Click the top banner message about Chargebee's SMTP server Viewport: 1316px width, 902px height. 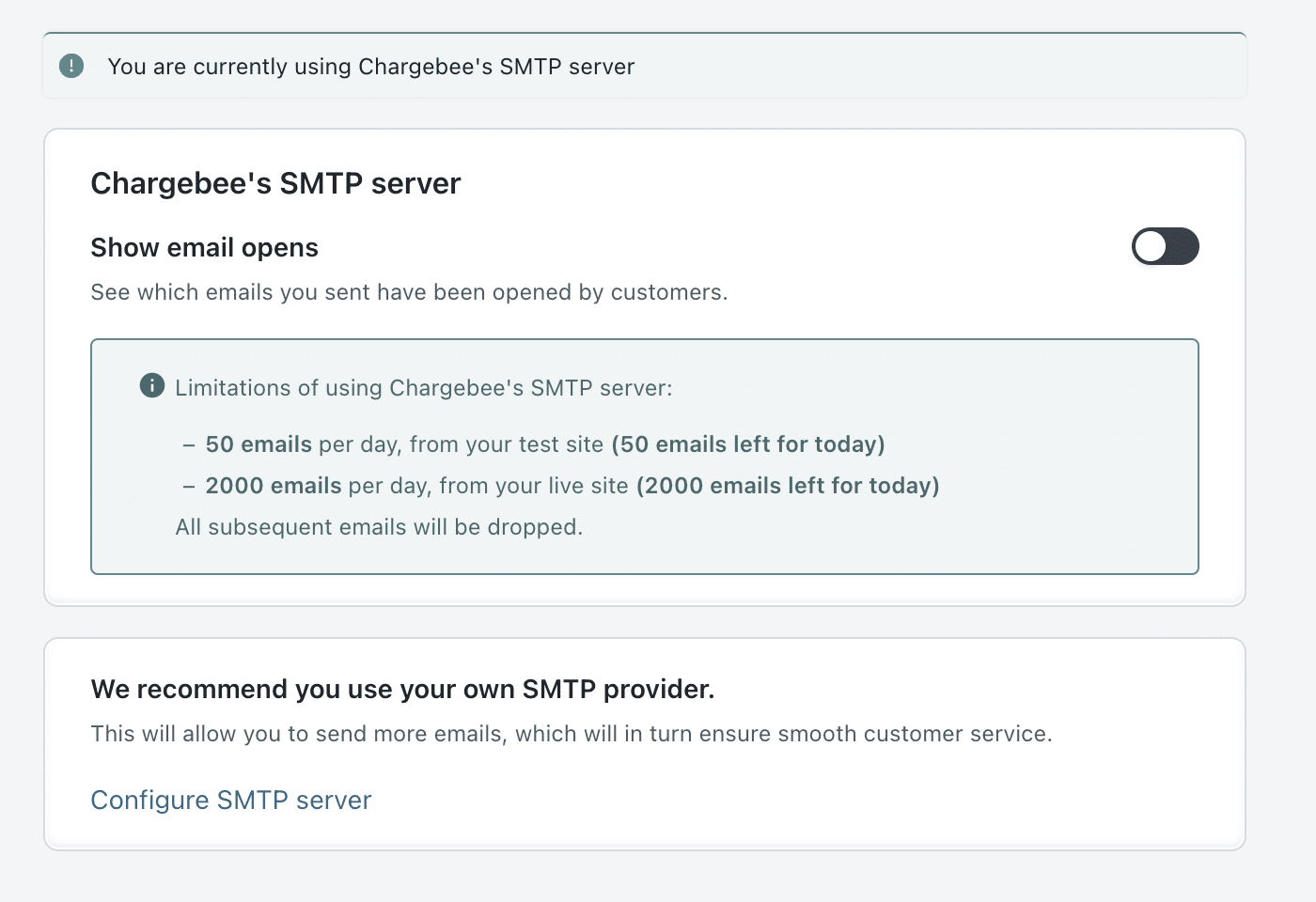[x=372, y=66]
